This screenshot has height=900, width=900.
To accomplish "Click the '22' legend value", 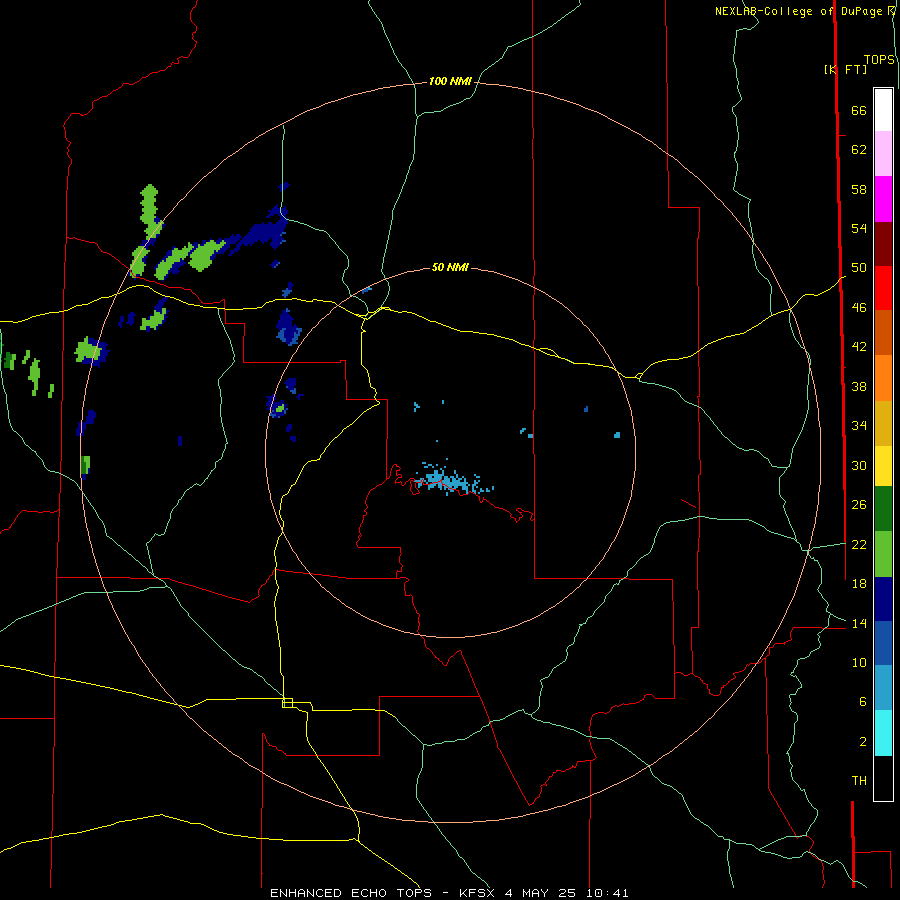I will (859, 544).
